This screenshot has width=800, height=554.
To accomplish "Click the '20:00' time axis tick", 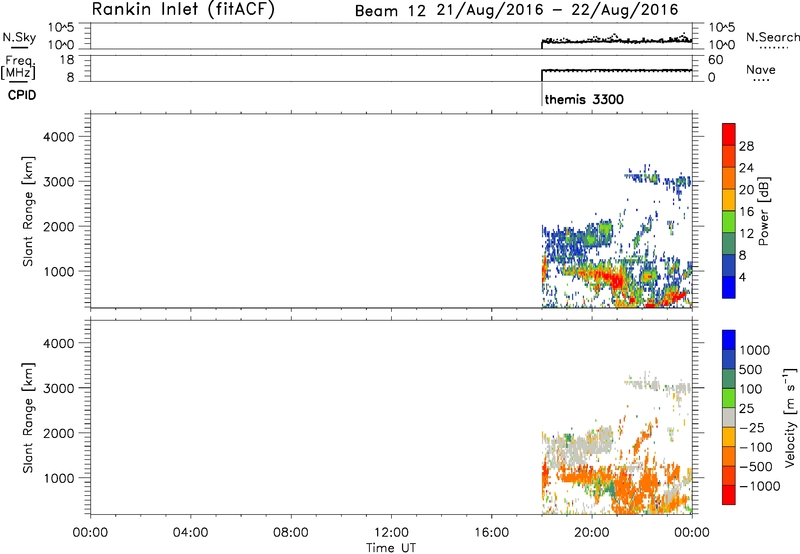I will pos(592,533).
